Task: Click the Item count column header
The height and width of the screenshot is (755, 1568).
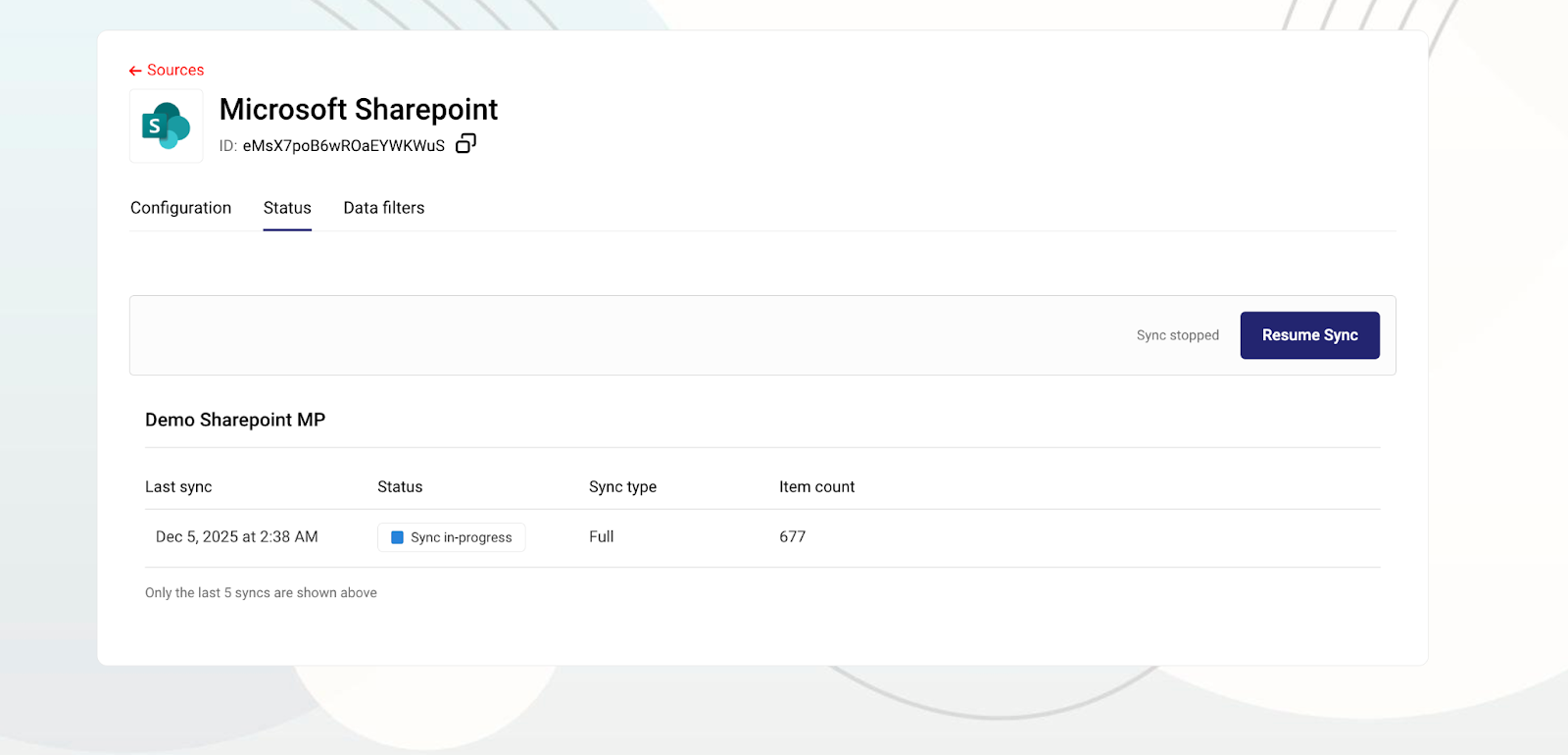Action: click(816, 487)
